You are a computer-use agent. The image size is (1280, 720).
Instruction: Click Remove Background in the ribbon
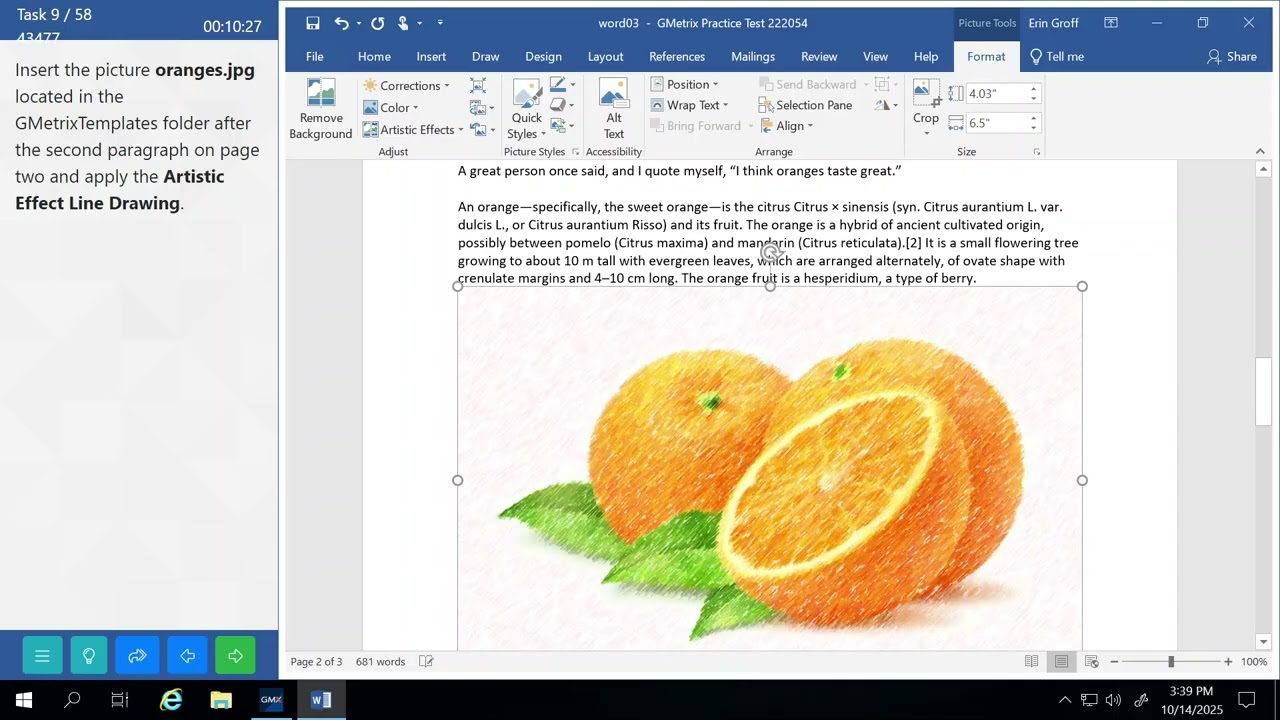click(x=321, y=109)
